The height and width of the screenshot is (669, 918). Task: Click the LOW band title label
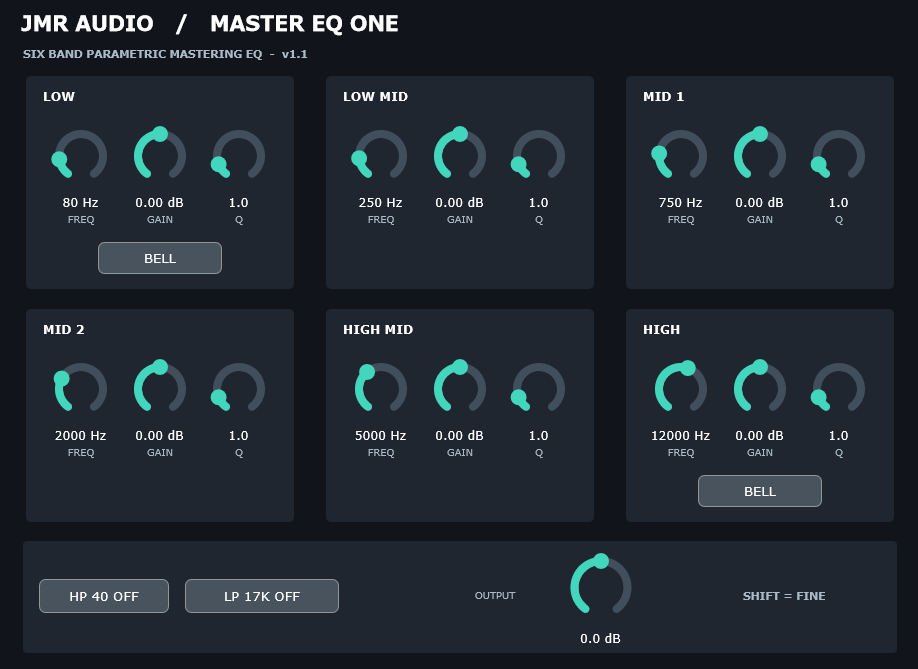pyautogui.click(x=59, y=97)
